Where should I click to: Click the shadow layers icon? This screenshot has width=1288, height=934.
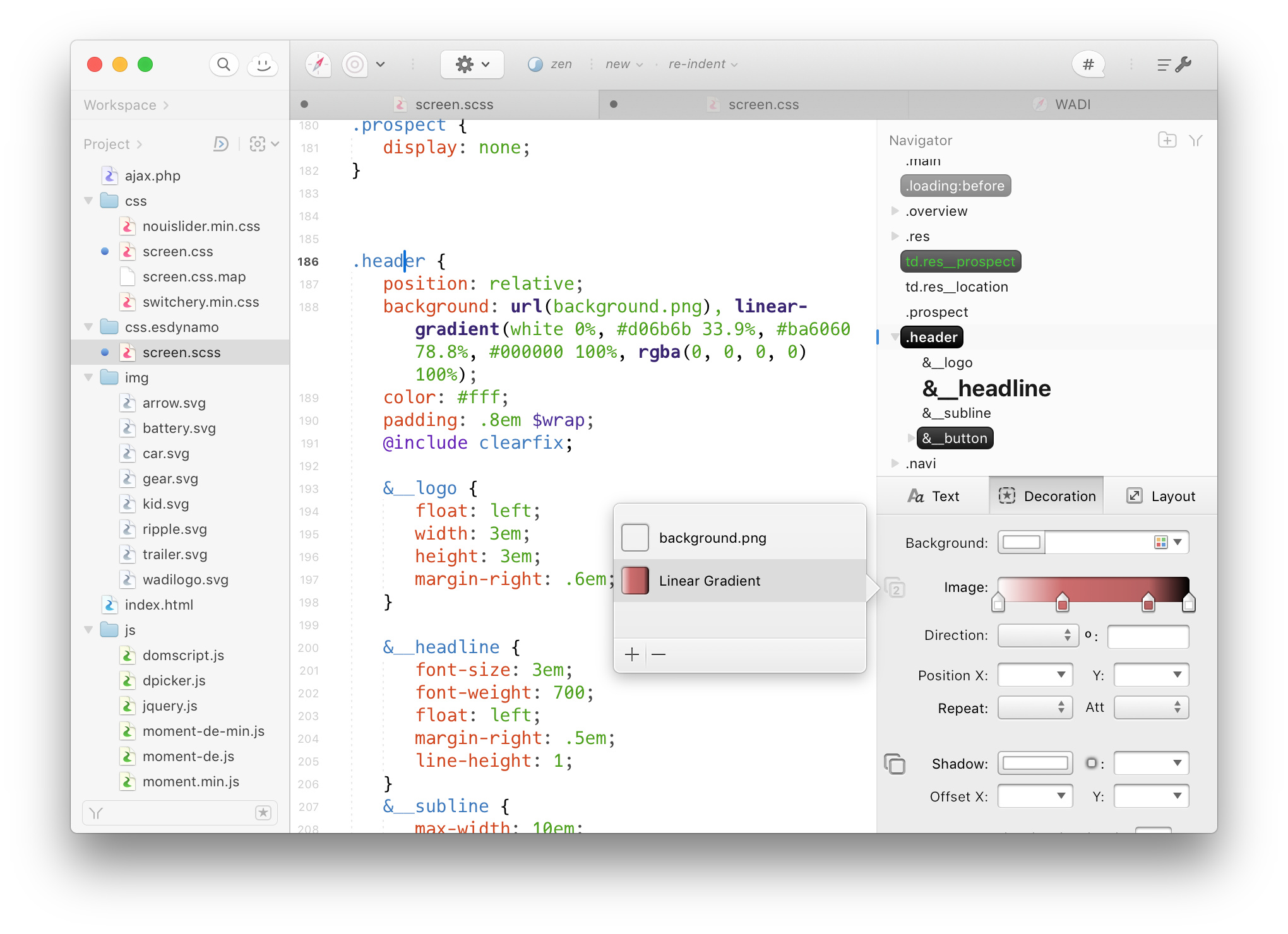(x=894, y=764)
